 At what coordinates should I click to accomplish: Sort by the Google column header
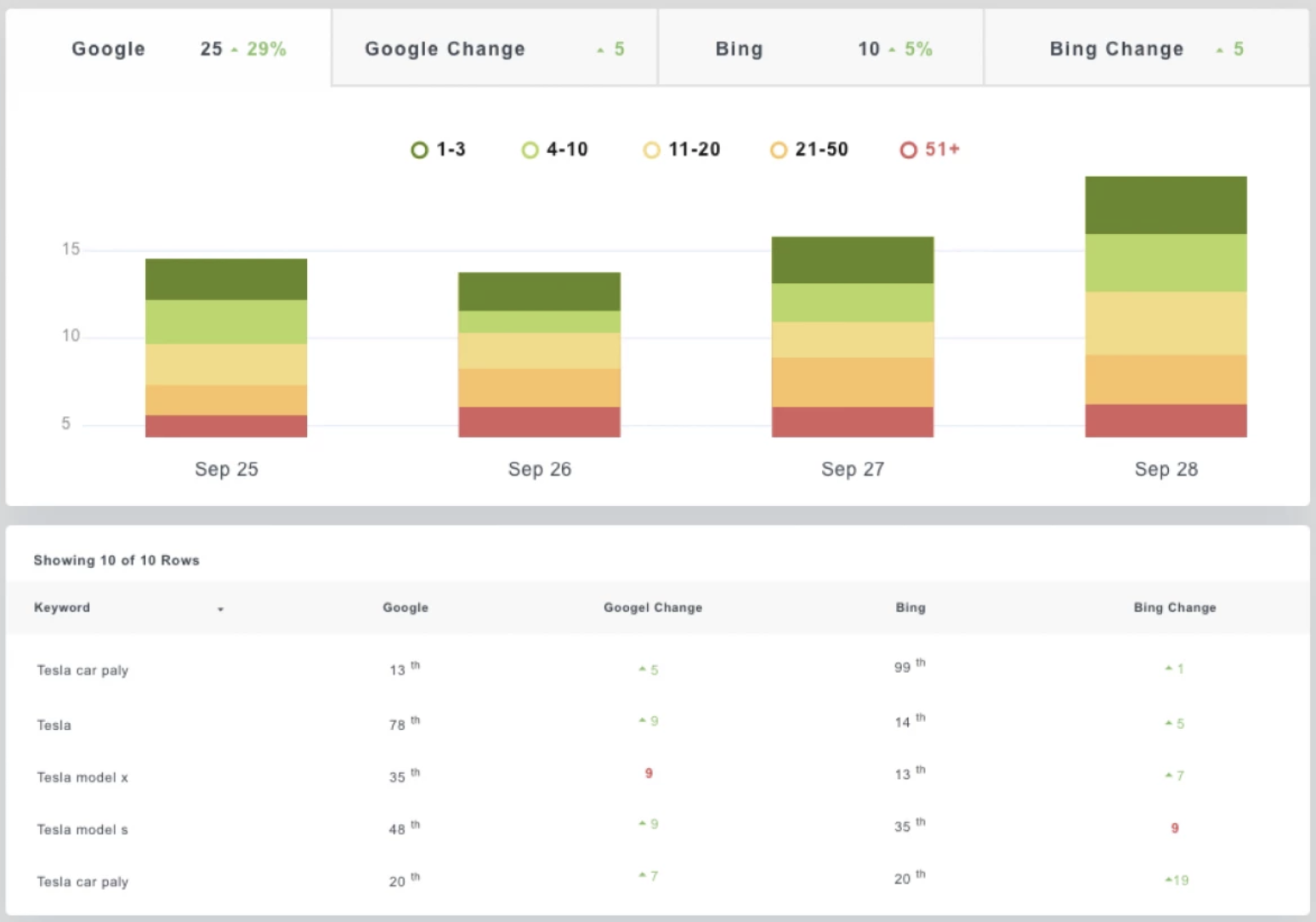pos(405,607)
